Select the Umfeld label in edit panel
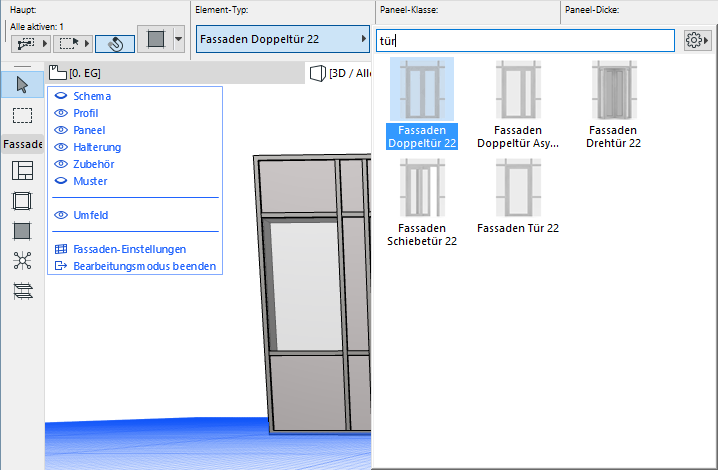The width and height of the screenshot is (718, 470). (91, 215)
